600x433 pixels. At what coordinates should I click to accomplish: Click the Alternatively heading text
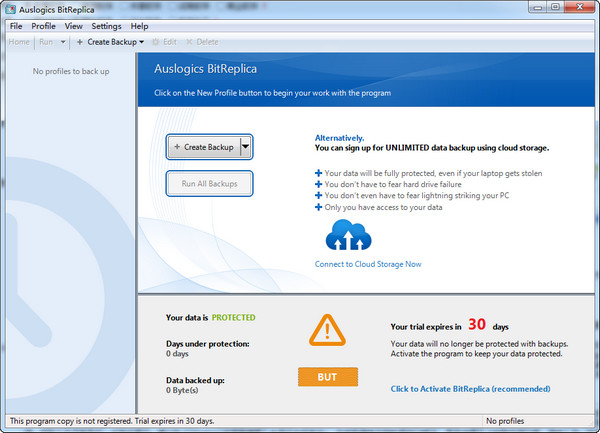tap(339, 138)
